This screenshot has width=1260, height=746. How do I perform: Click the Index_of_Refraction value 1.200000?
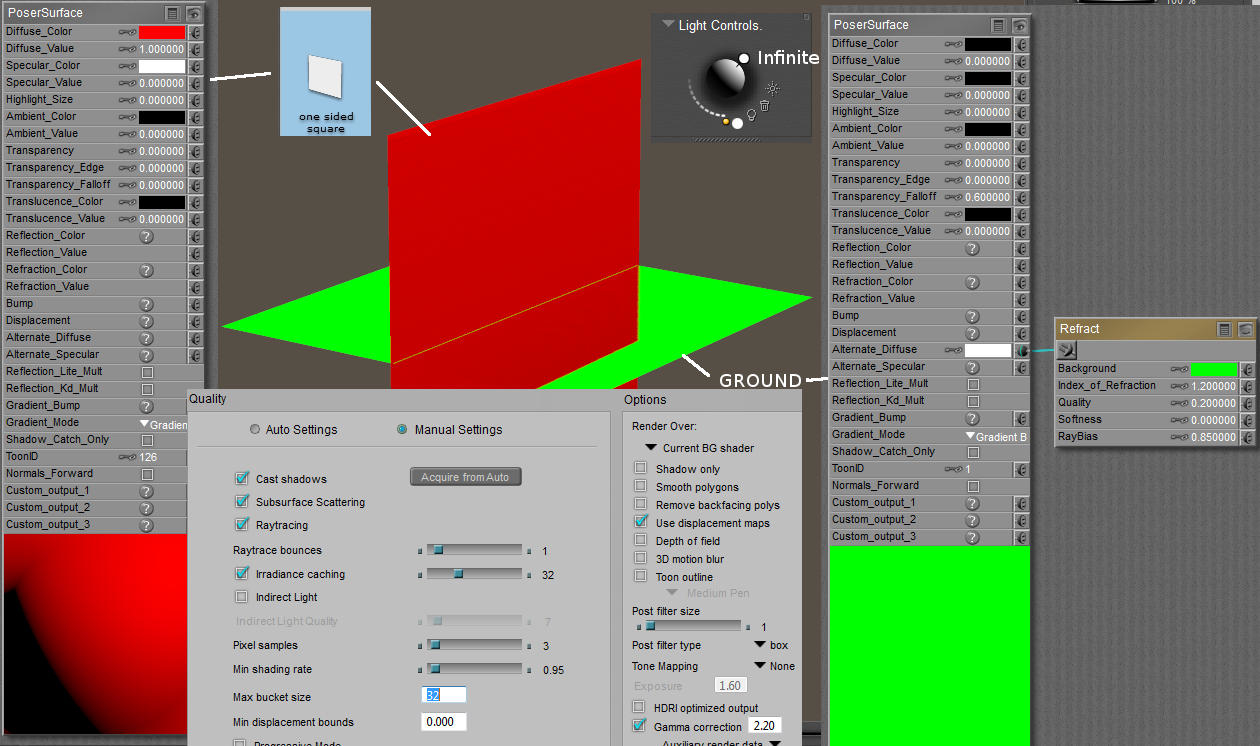1215,386
